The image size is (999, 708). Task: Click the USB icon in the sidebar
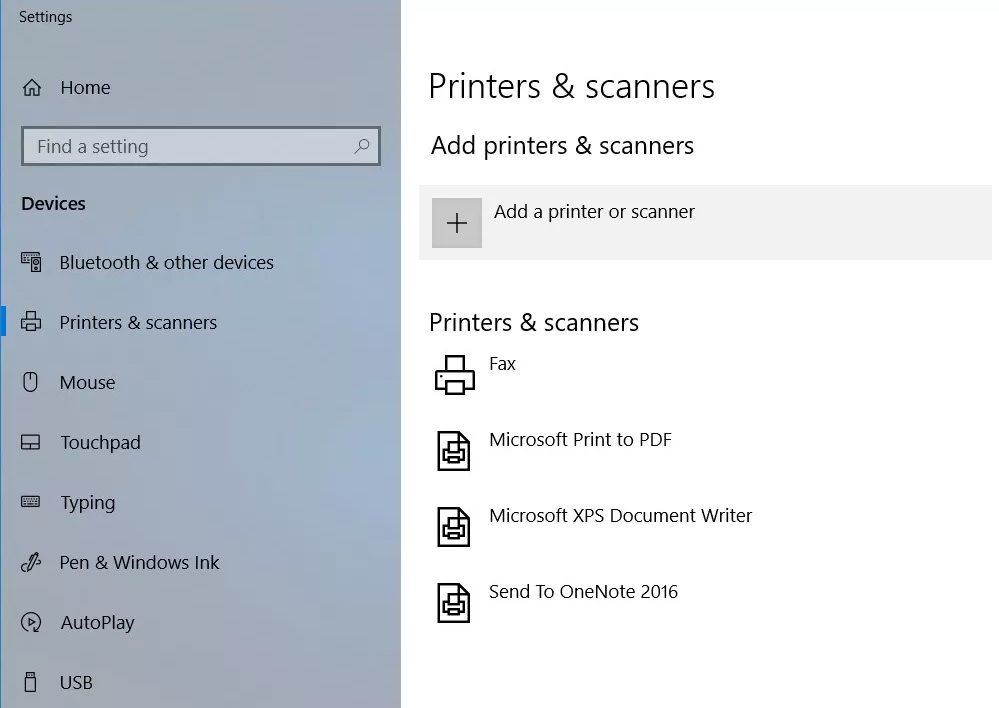pos(31,682)
